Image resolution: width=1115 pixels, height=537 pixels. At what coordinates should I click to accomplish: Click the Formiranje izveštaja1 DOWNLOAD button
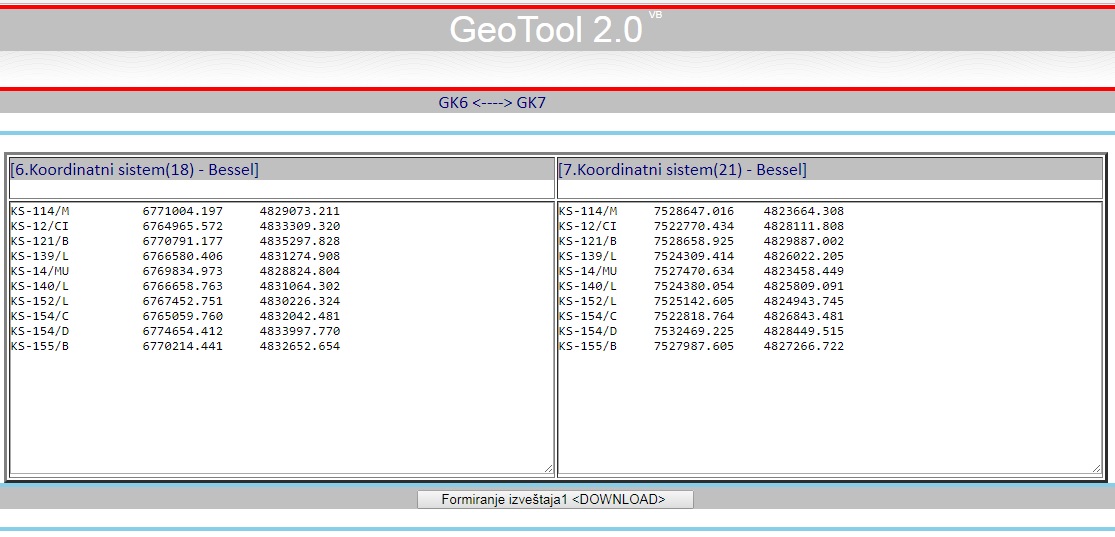click(554, 499)
